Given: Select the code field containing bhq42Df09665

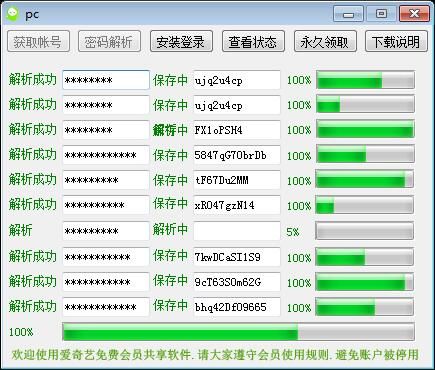Looking at the screenshot, I should [237, 307].
